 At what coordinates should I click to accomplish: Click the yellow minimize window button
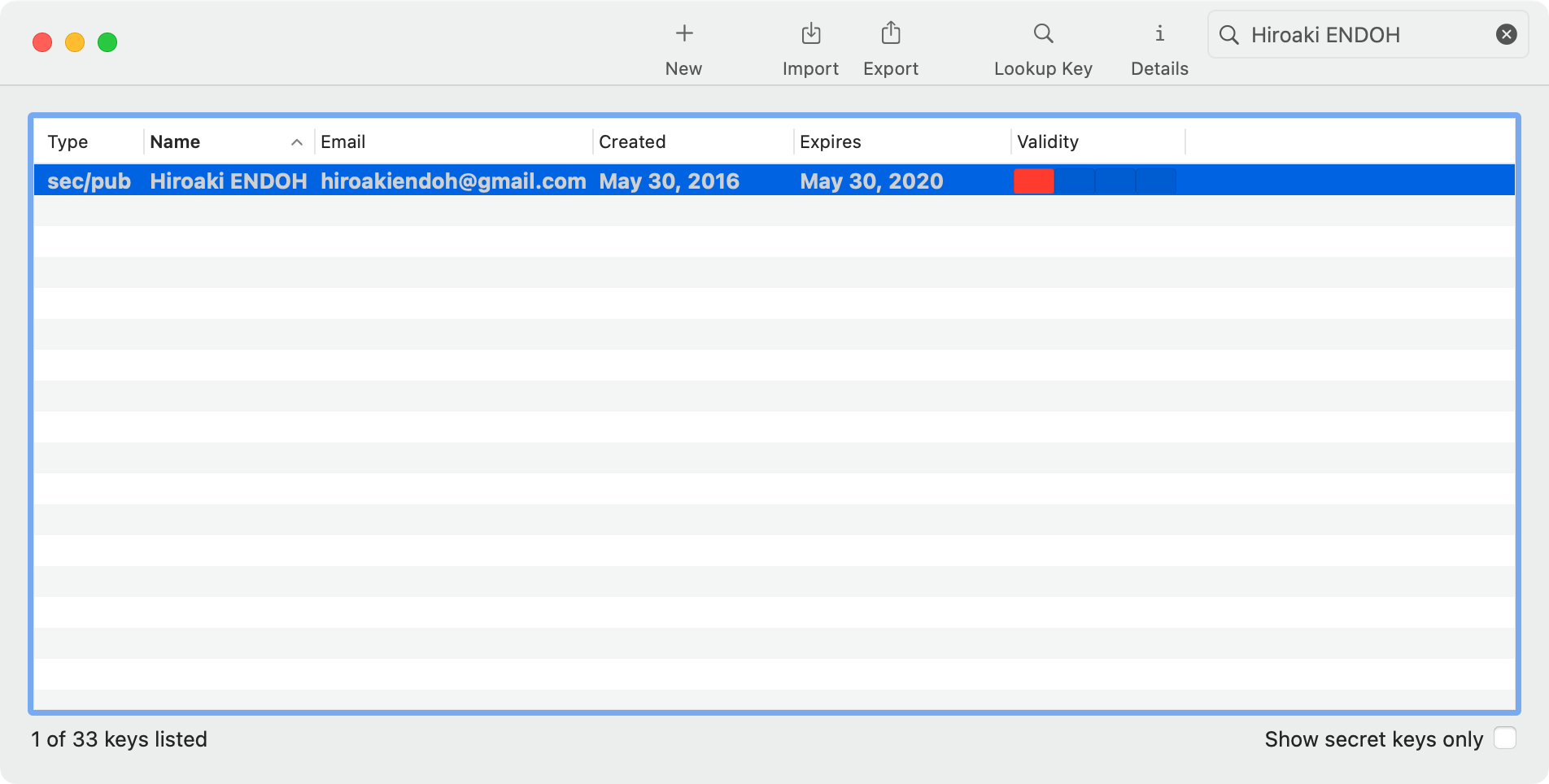tap(75, 42)
